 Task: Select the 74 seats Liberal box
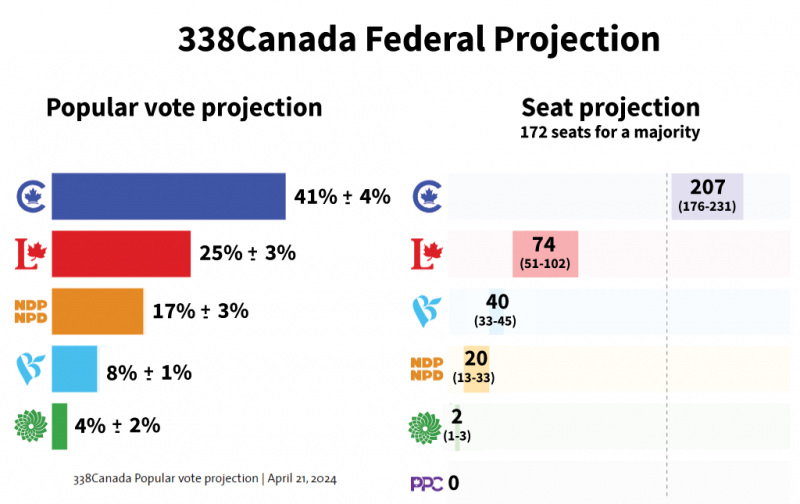[545, 254]
